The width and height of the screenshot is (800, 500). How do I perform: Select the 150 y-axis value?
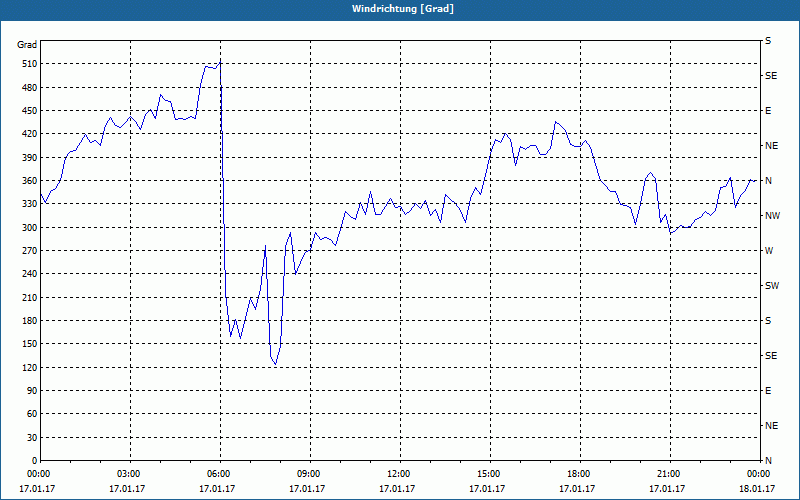[x=29, y=344]
